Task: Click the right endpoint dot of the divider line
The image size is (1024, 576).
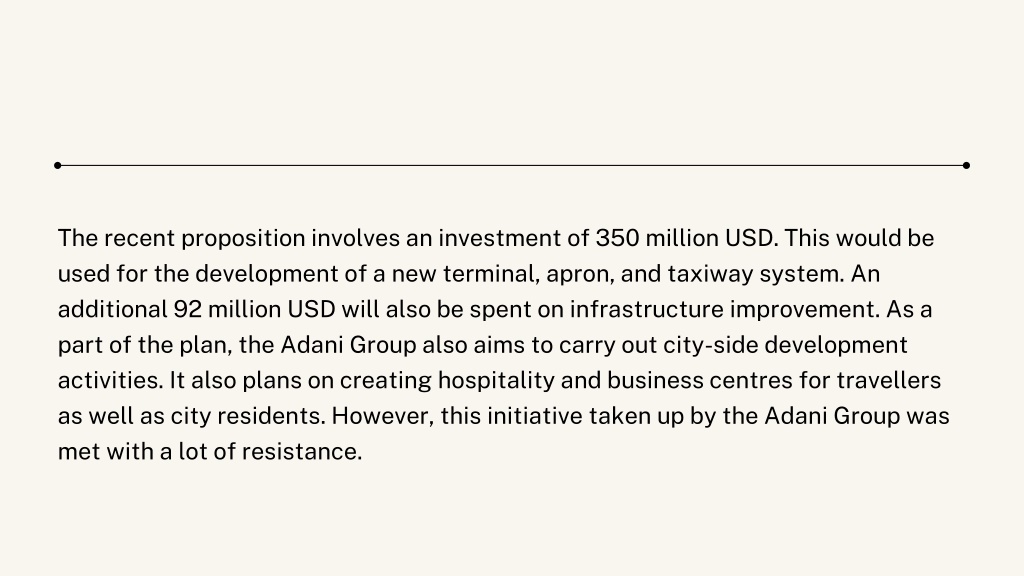Action: pyautogui.click(x=966, y=165)
